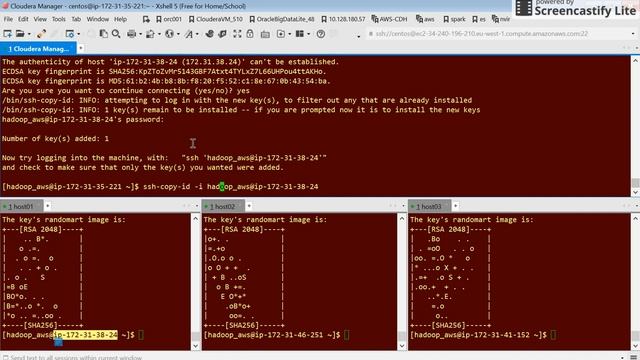Viewport: 640px width, 360px height.
Task: Open the aws session folder bookmark
Action: coord(425,19)
